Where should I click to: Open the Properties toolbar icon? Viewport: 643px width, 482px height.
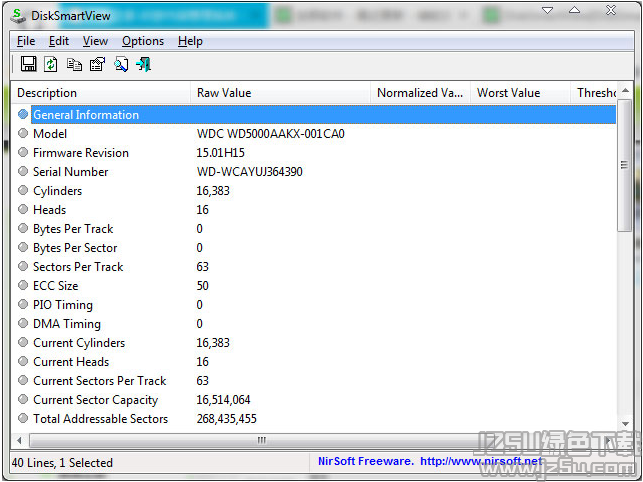click(x=98, y=64)
